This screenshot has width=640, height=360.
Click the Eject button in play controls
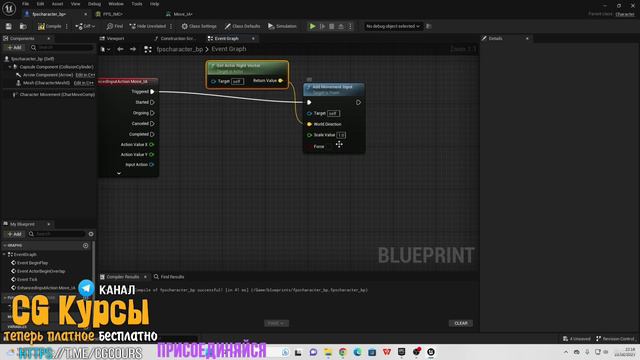[x=341, y=26]
